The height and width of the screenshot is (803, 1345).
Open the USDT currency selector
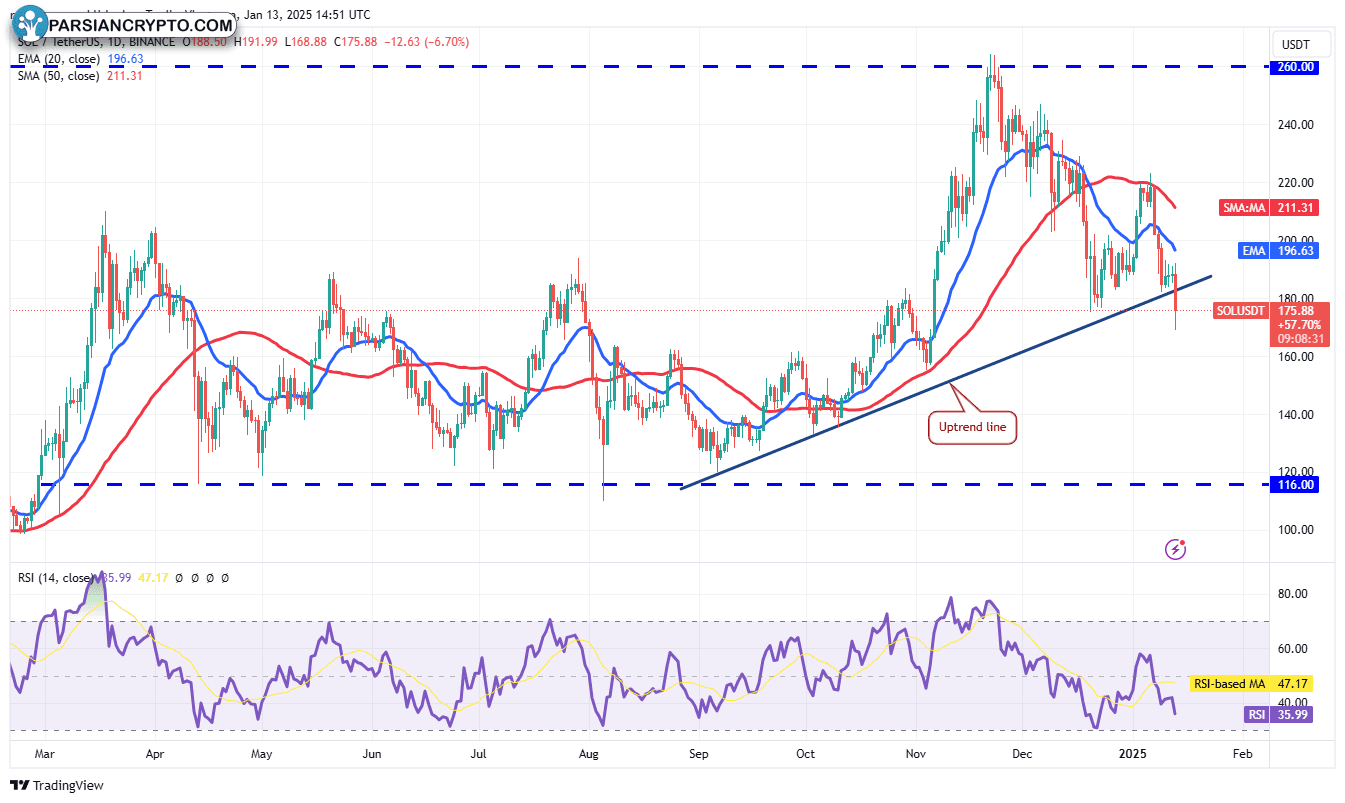point(1302,45)
